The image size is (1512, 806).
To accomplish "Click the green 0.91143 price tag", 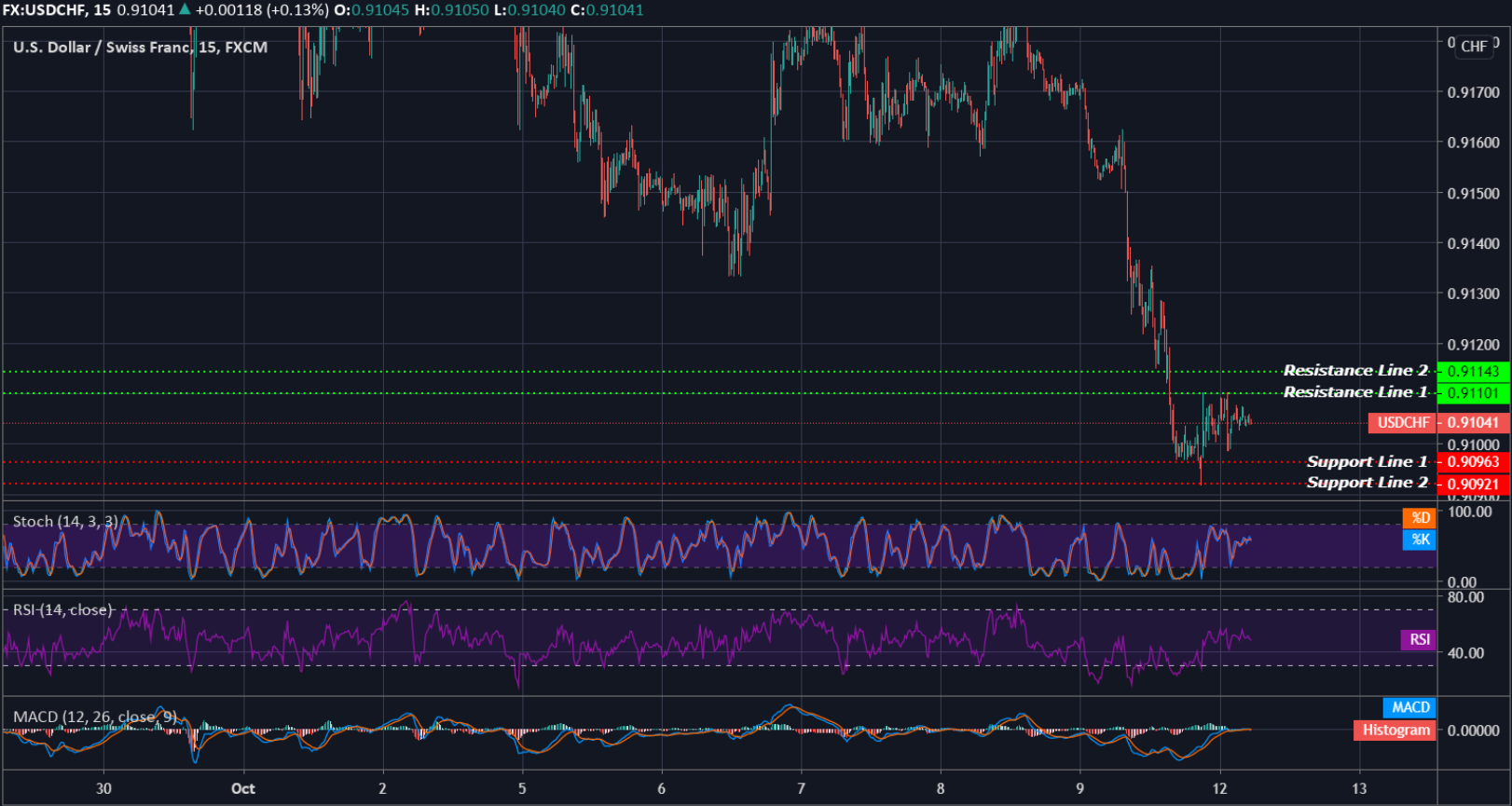I will pos(1473,371).
